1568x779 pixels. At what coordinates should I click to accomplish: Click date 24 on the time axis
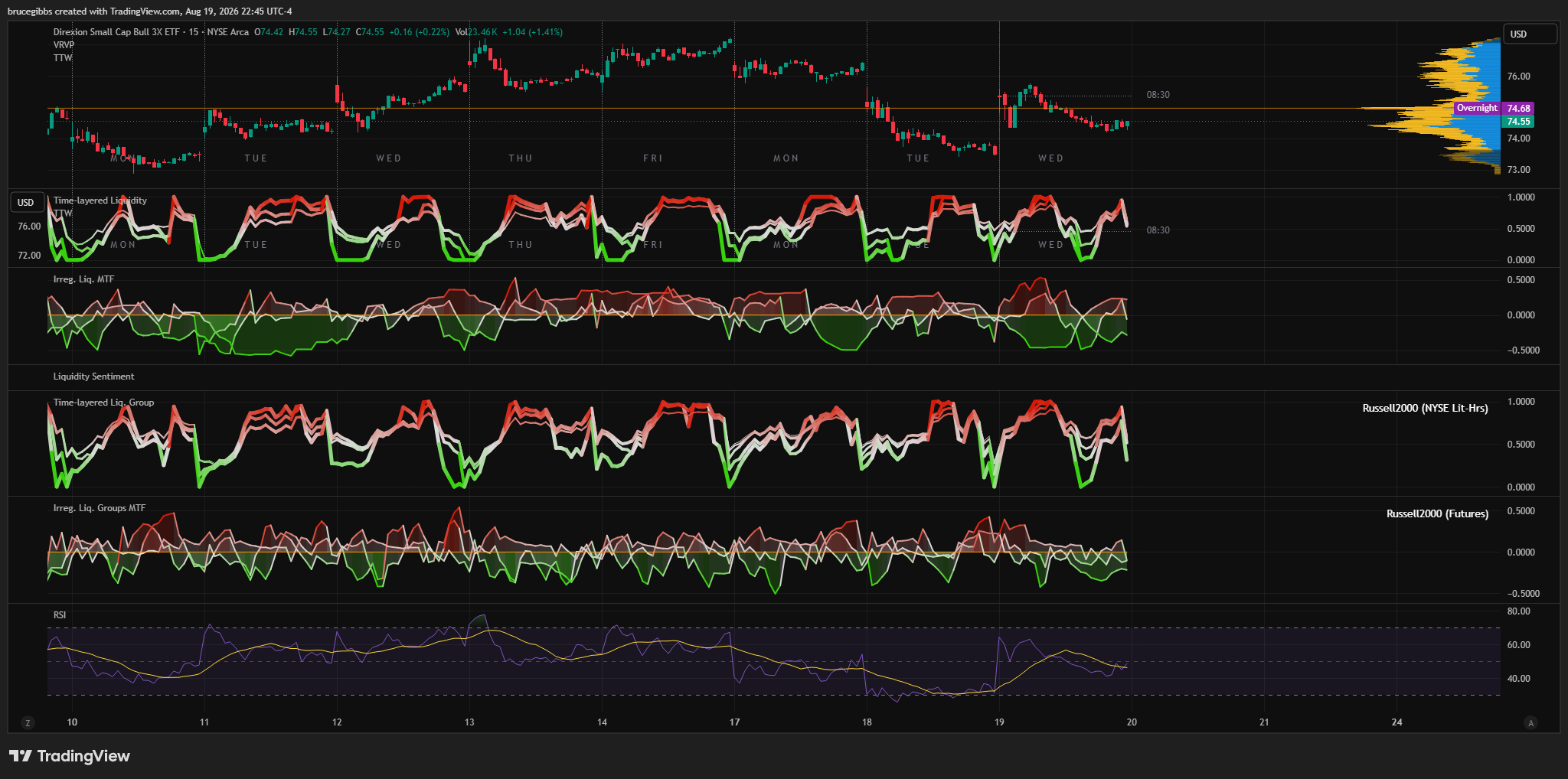(x=1397, y=722)
